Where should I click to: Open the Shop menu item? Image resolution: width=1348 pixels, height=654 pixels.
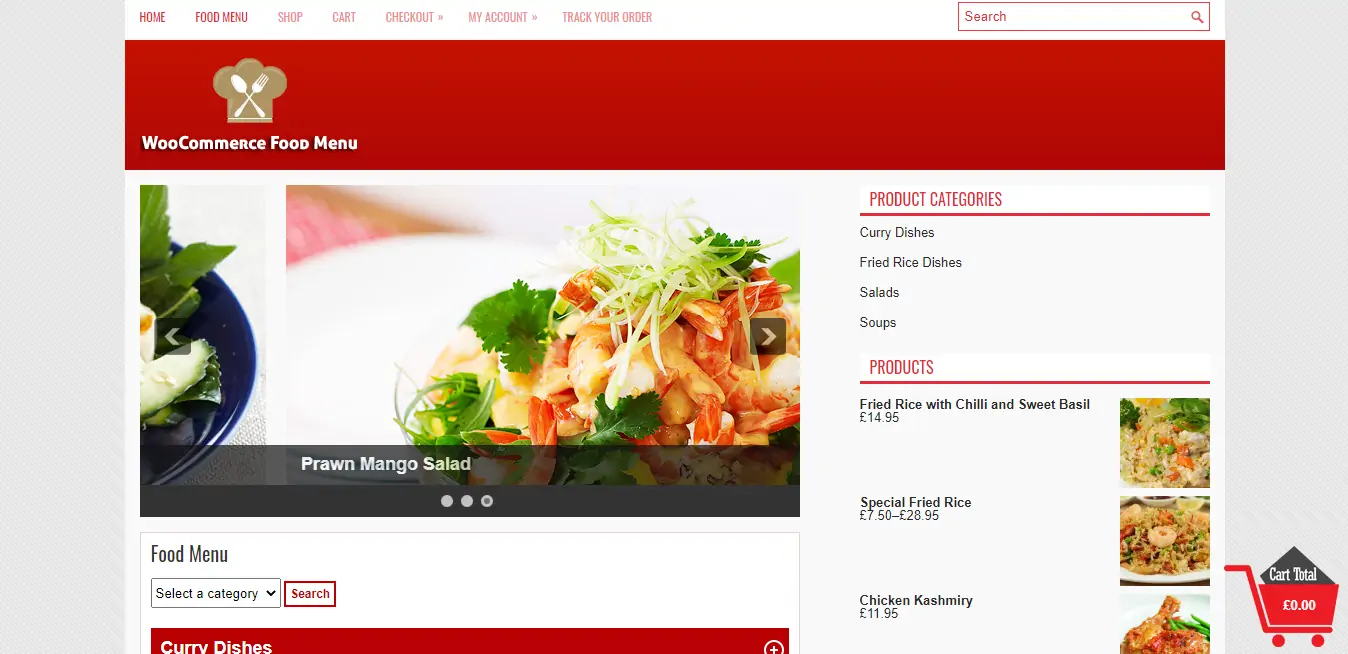pyautogui.click(x=290, y=17)
